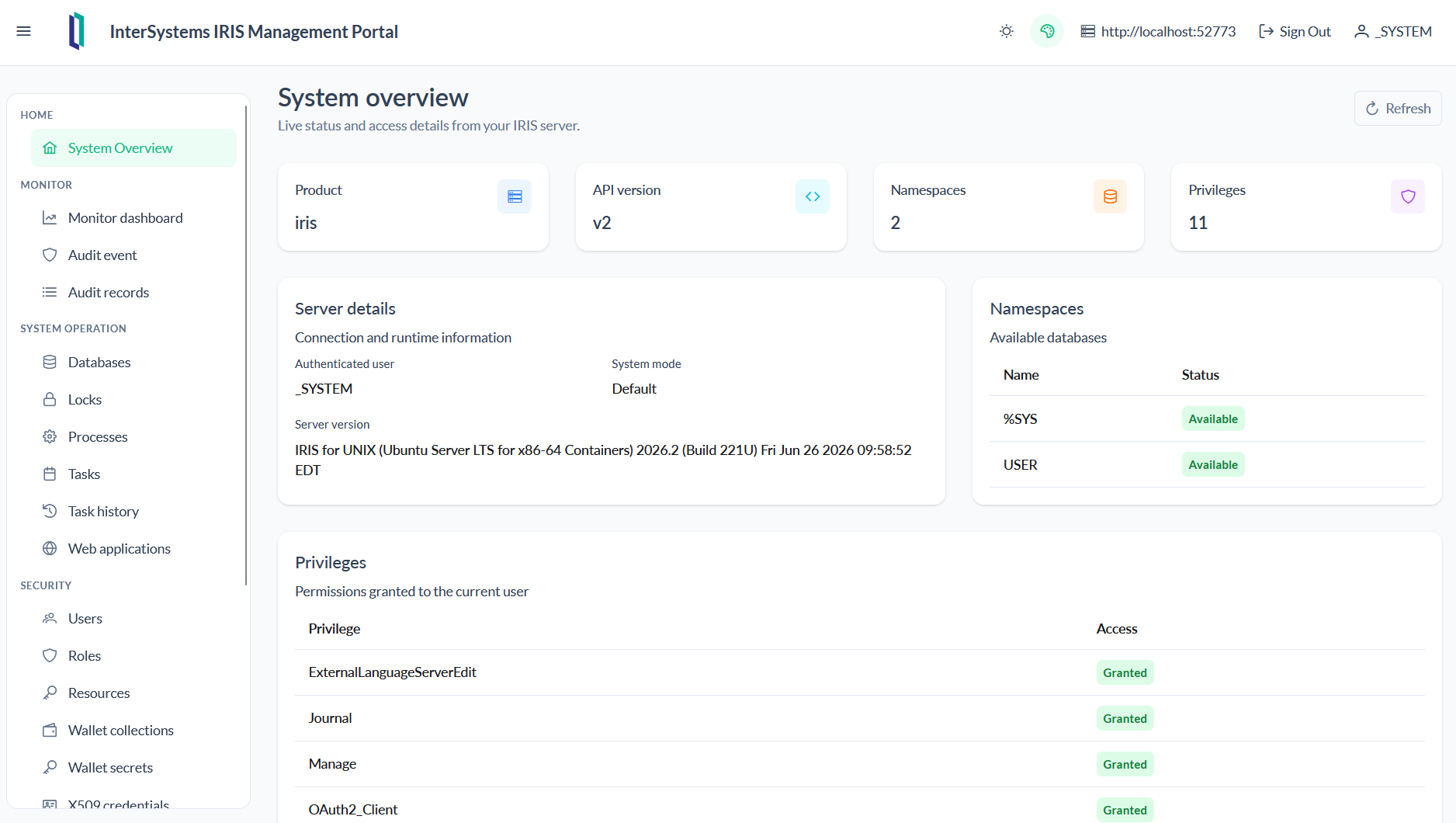
Task: Open the Resources page
Action: [x=133, y=693]
